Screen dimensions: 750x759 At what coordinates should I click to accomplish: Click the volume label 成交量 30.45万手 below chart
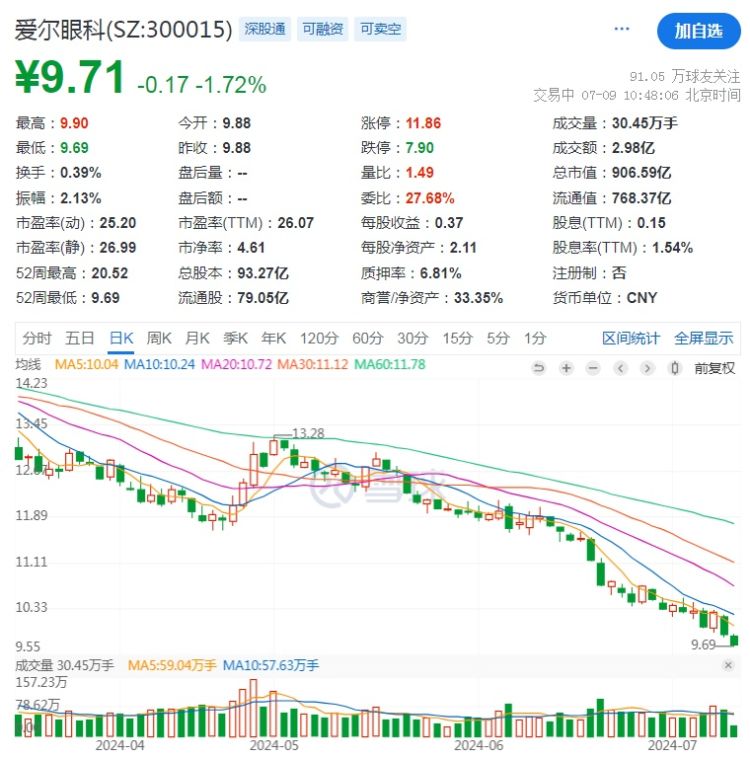click(x=64, y=665)
